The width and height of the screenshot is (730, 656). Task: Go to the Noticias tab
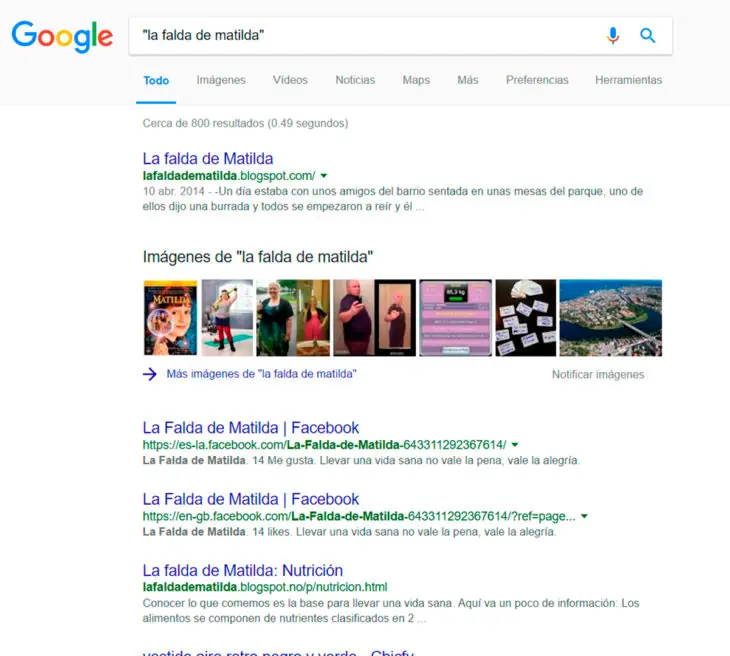click(x=355, y=80)
